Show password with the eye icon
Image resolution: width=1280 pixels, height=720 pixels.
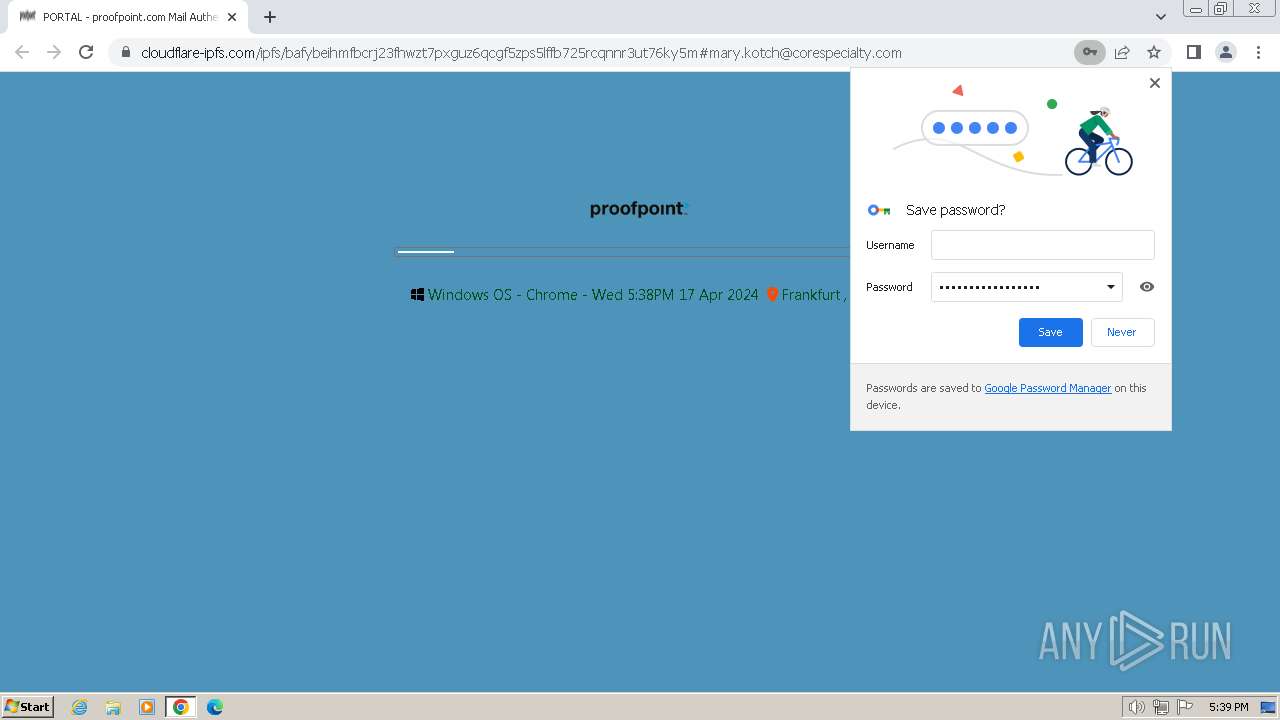(1147, 287)
